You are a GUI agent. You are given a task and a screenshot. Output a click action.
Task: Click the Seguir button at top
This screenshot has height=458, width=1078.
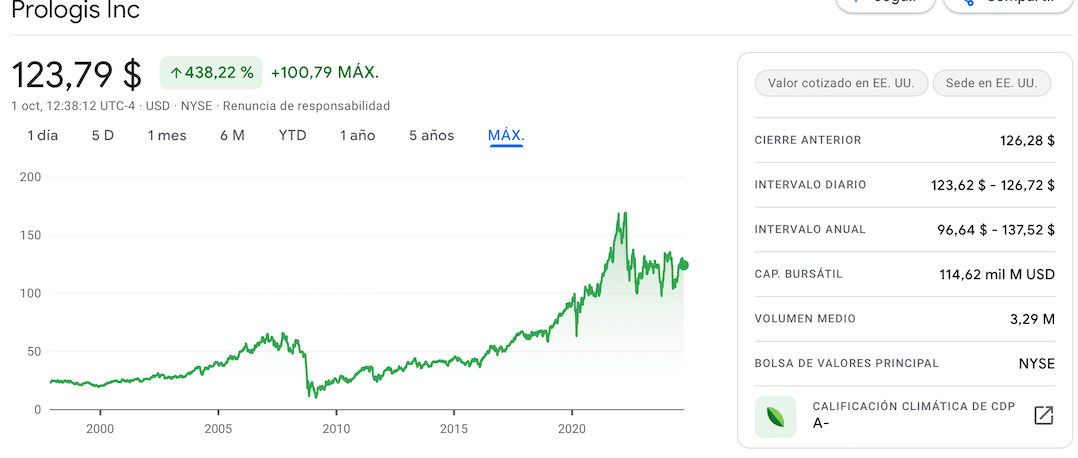point(886,3)
